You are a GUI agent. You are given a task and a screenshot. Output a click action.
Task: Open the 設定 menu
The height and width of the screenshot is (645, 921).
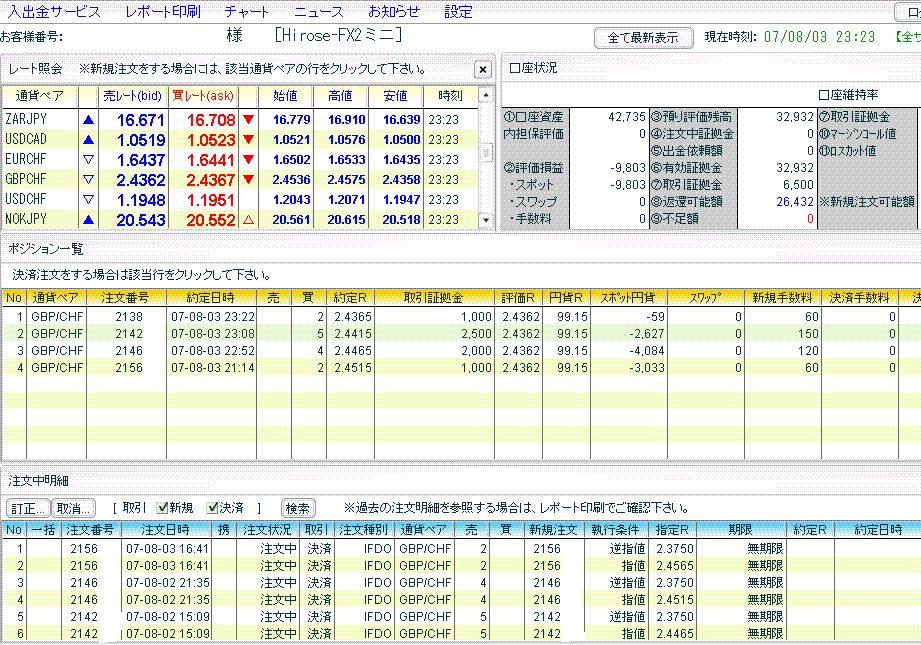[458, 11]
